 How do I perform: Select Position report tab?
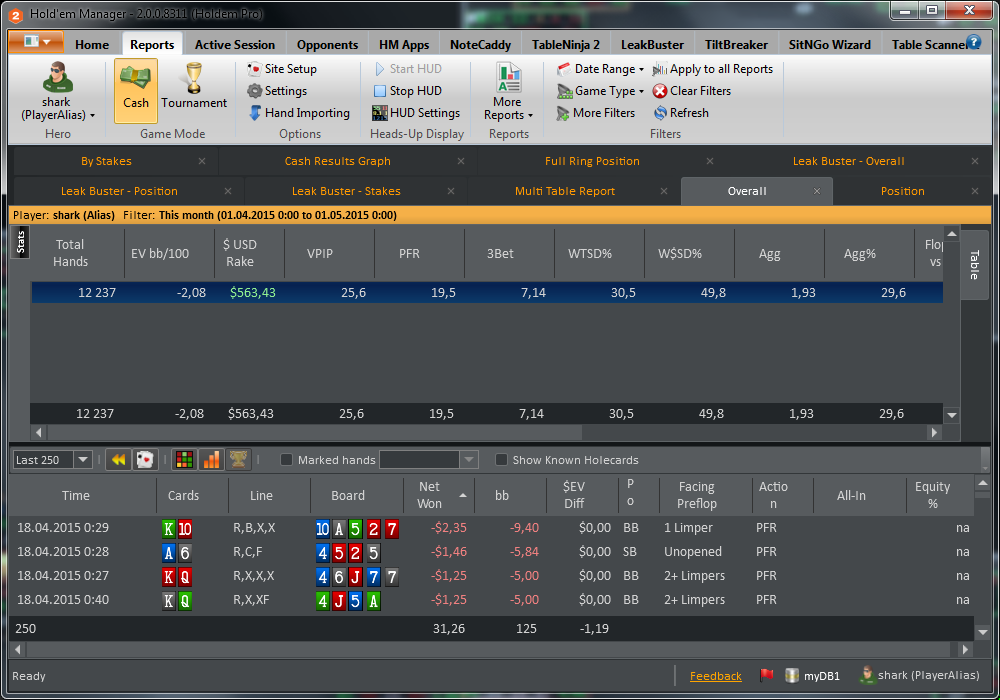point(902,191)
